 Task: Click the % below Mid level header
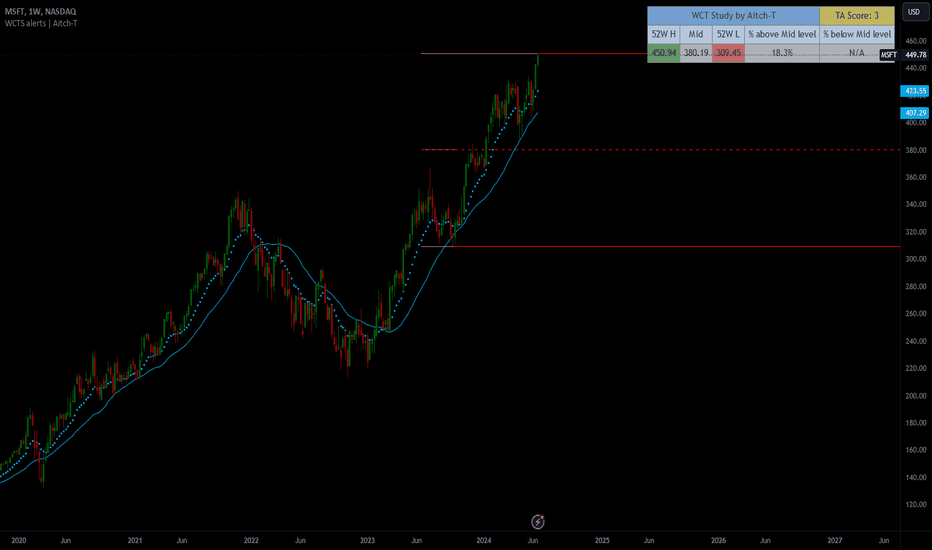point(857,34)
